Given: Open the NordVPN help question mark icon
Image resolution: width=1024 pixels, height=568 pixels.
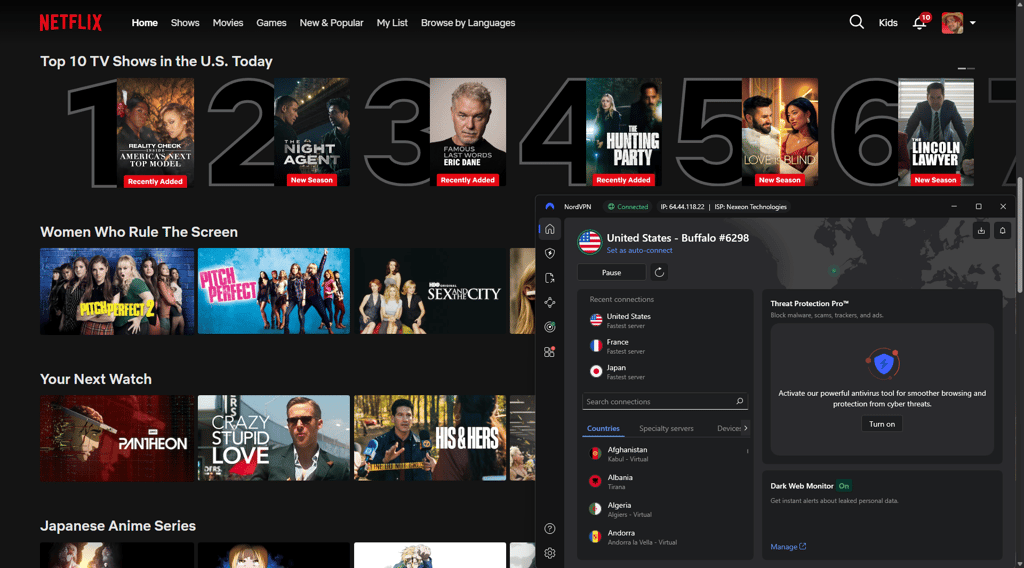Looking at the screenshot, I should click(x=550, y=529).
